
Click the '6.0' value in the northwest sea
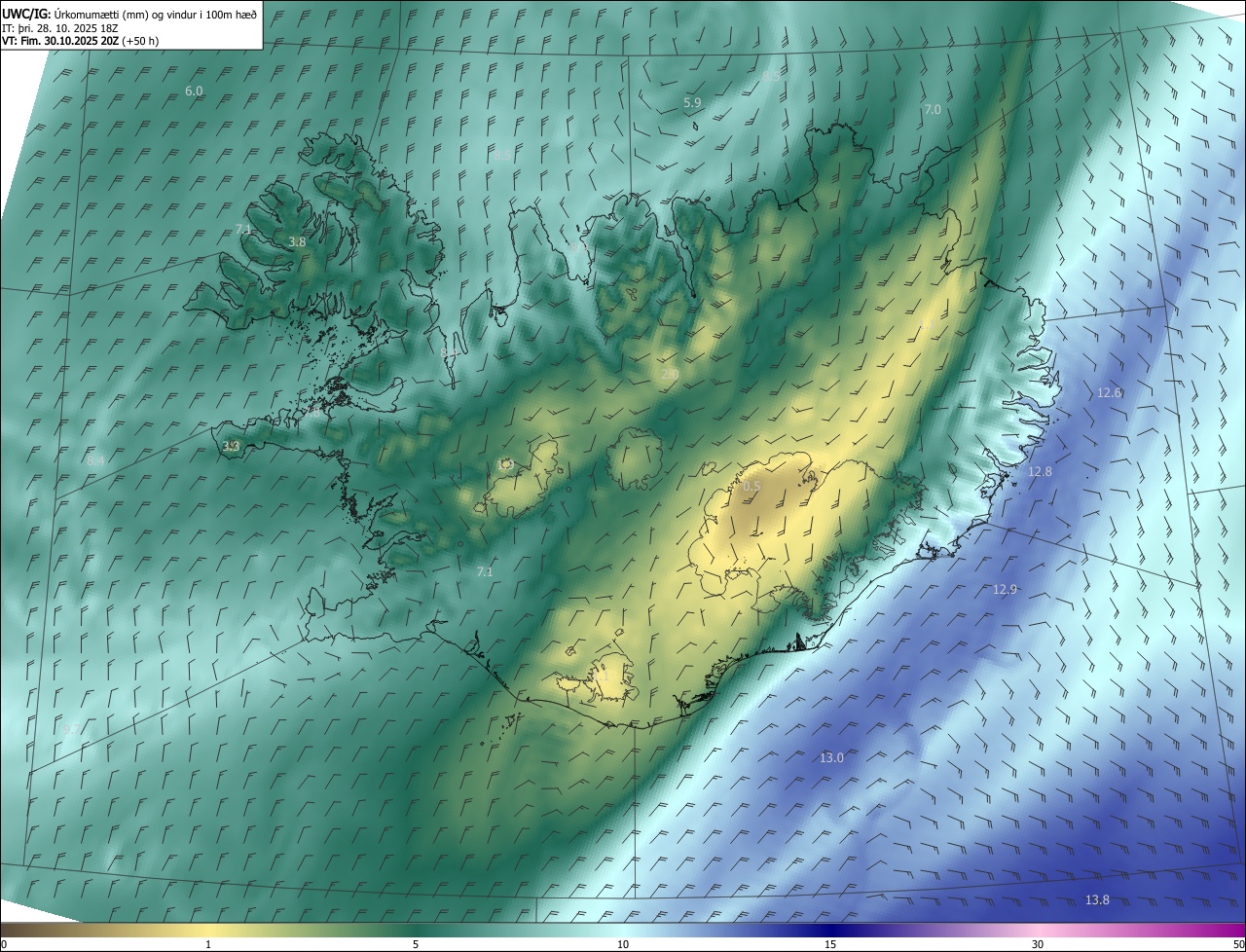click(x=194, y=91)
